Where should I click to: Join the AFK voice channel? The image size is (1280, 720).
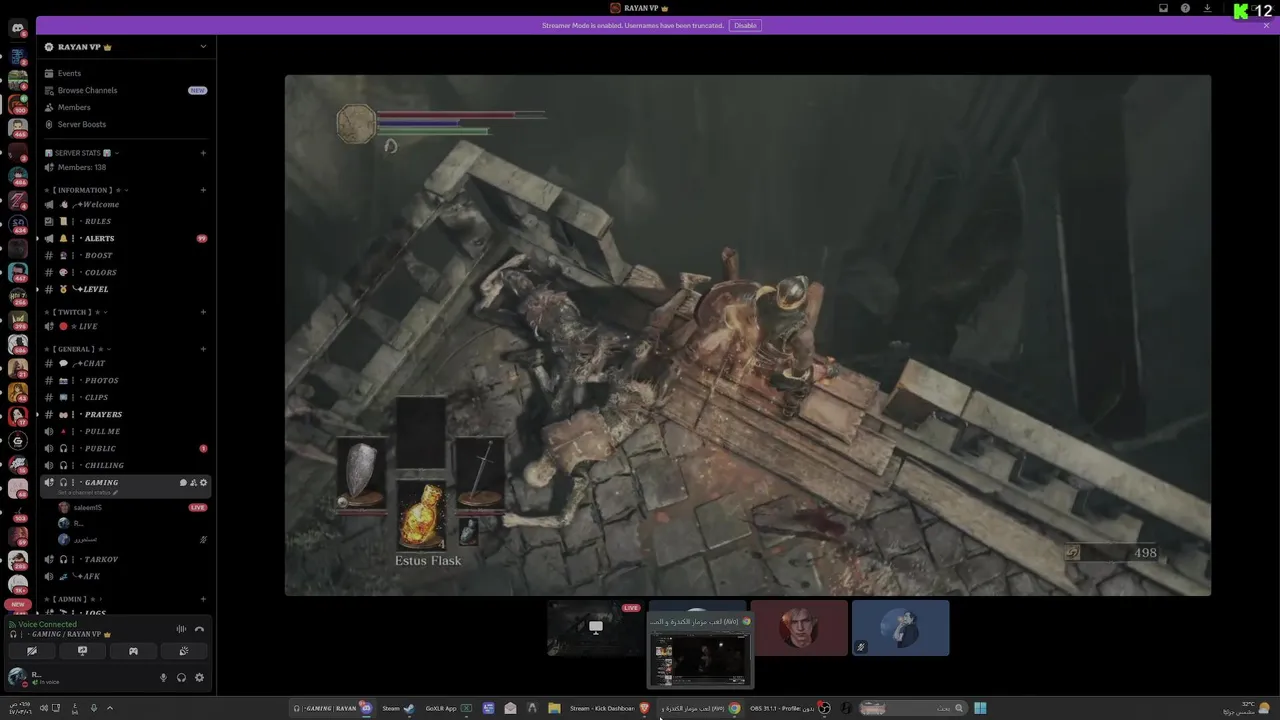coord(125,576)
